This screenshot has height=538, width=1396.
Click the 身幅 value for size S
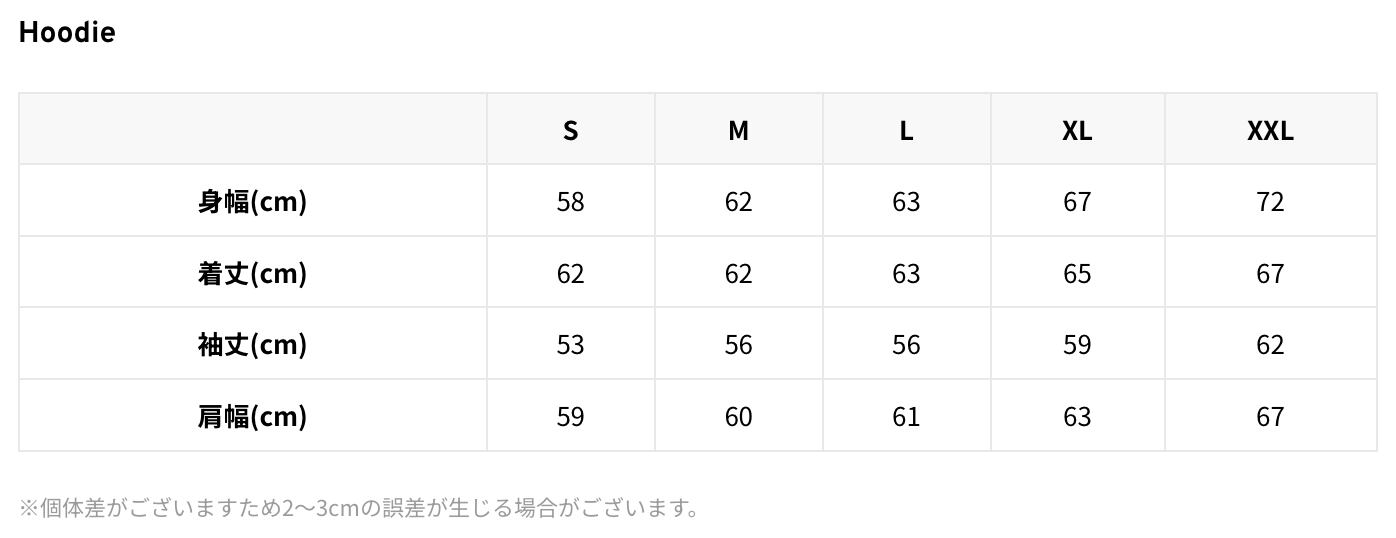pyautogui.click(x=570, y=201)
